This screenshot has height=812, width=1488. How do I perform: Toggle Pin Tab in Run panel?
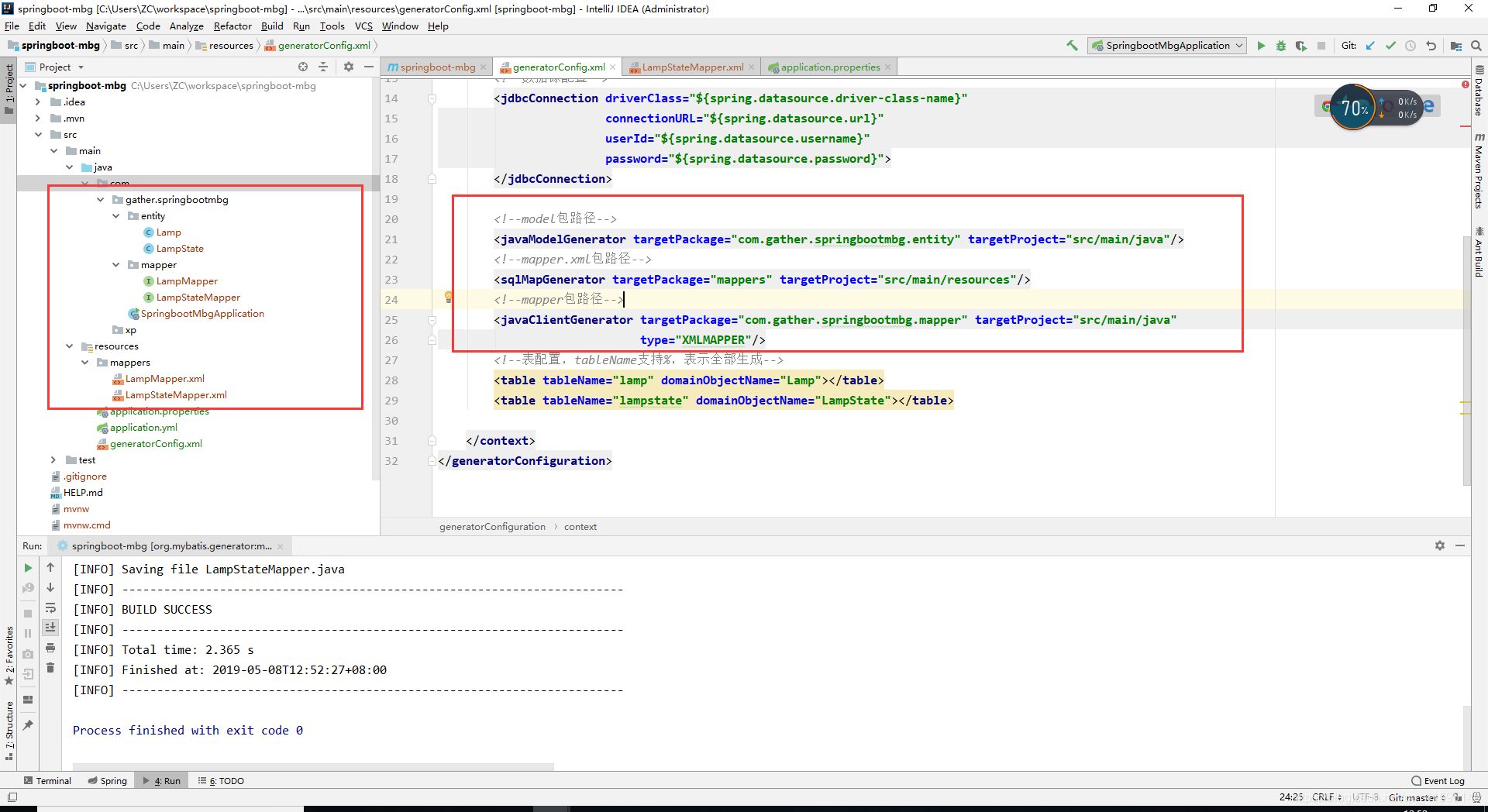28,725
